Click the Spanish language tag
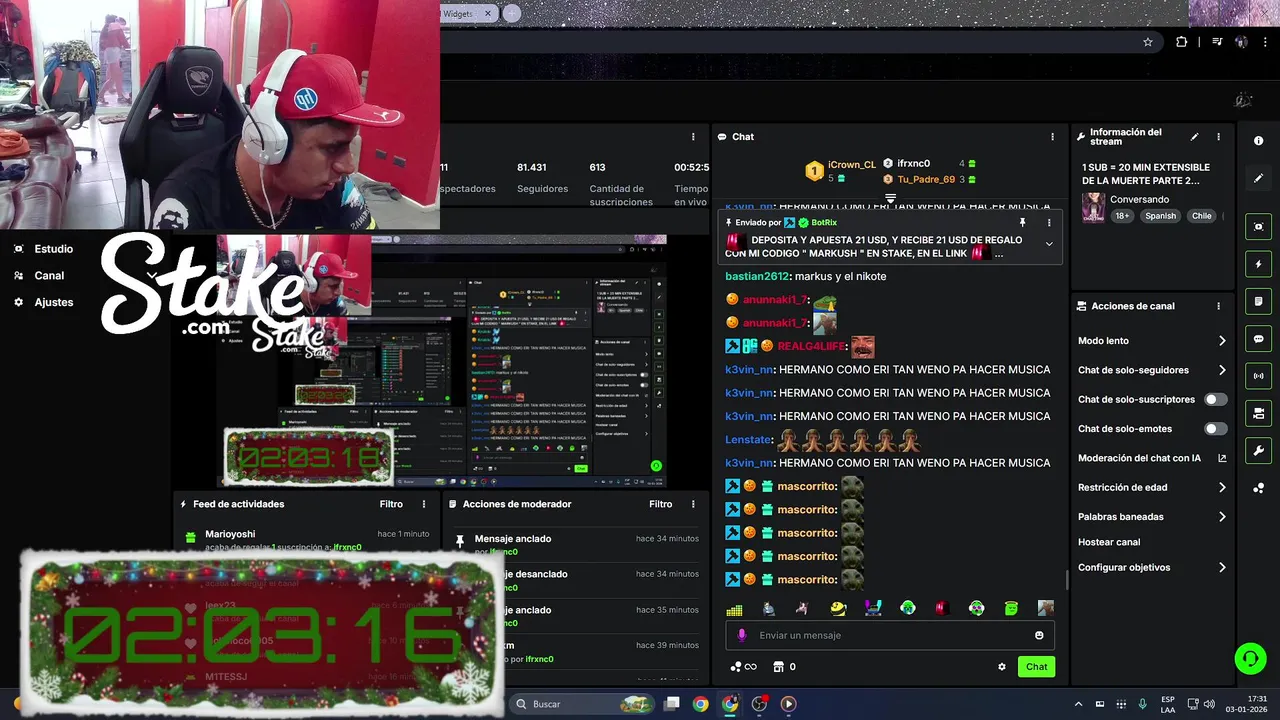The width and height of the screenshot is (1280, 720). click(x=1161, y=216)
